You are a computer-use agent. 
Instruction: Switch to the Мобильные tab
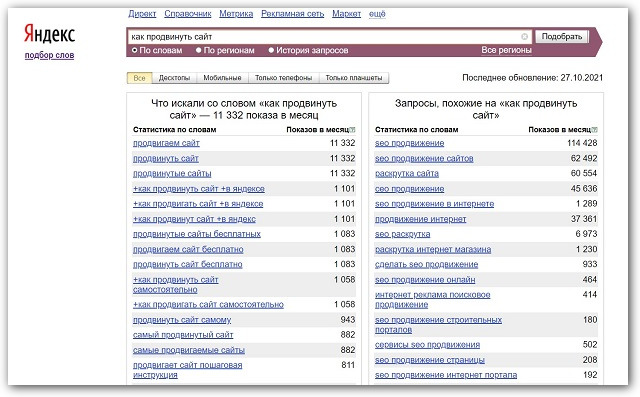click(222, 78)
